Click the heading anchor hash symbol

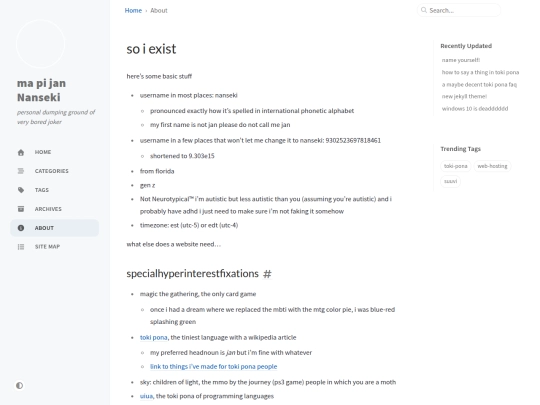[267, 274]
